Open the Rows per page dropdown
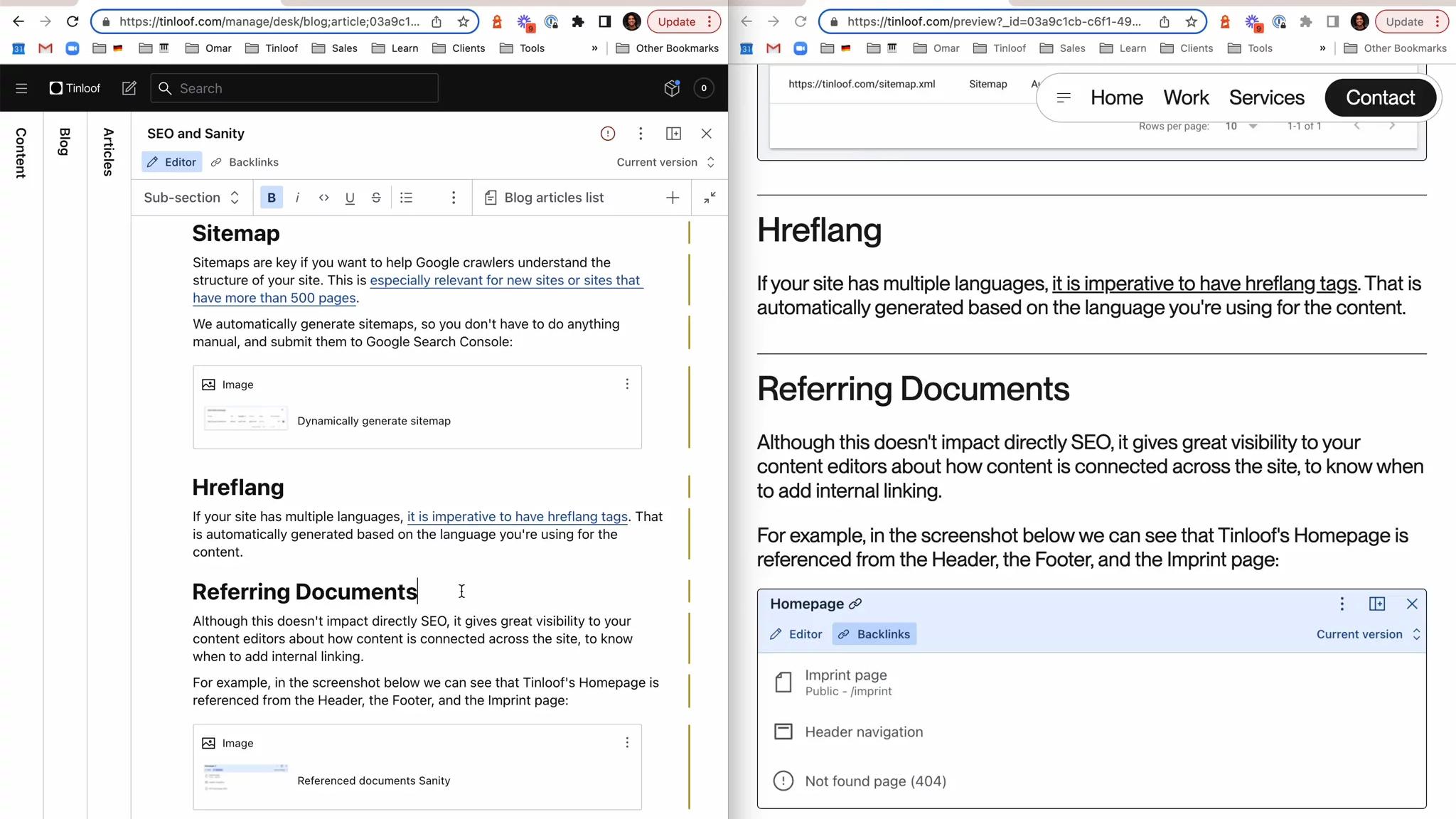This screenshot has height=819, width=1456. pos(1241,127)
